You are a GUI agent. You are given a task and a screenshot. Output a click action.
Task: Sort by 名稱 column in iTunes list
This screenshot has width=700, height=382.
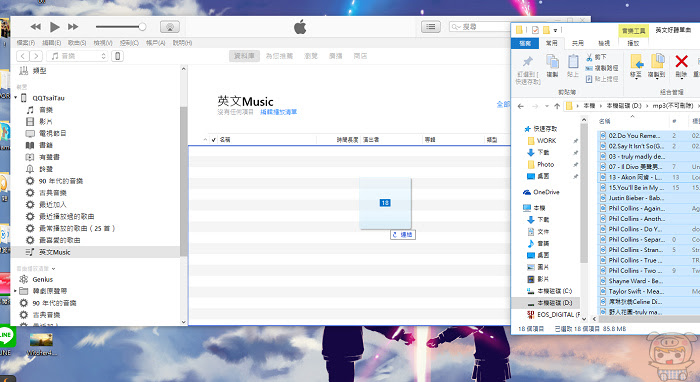point(225,140)
